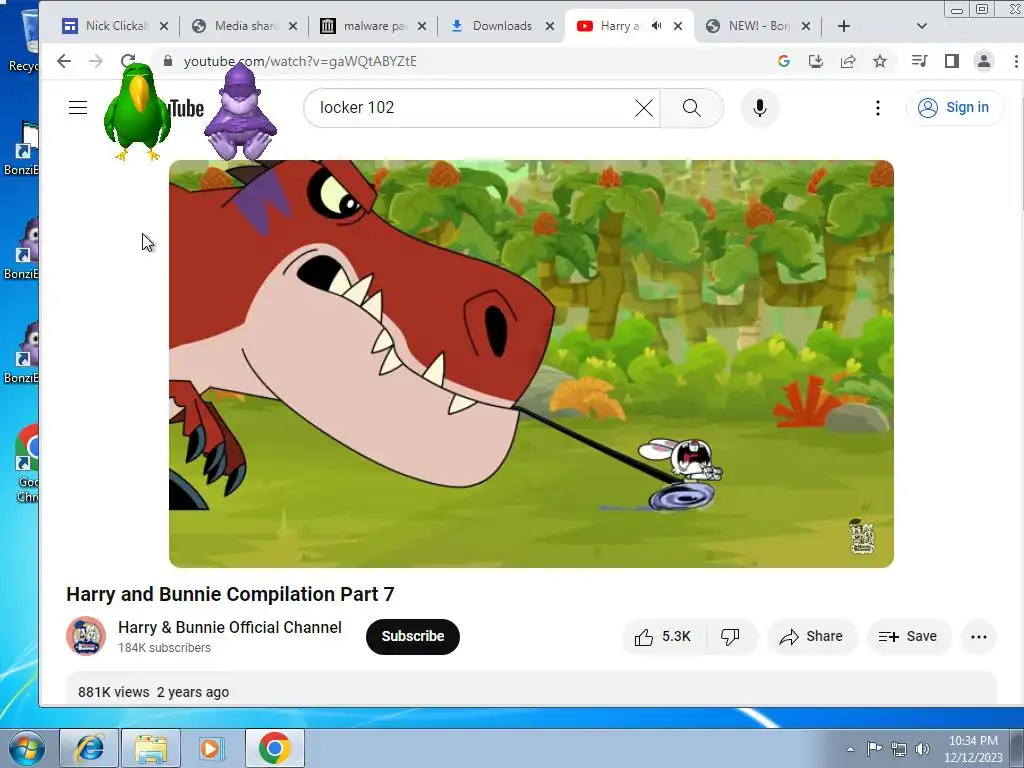Image resolution: width=1024 pixels, height=768 pixels.
Task: Open YouTube settings three-dot menu
Action: (x=878, y=108)
